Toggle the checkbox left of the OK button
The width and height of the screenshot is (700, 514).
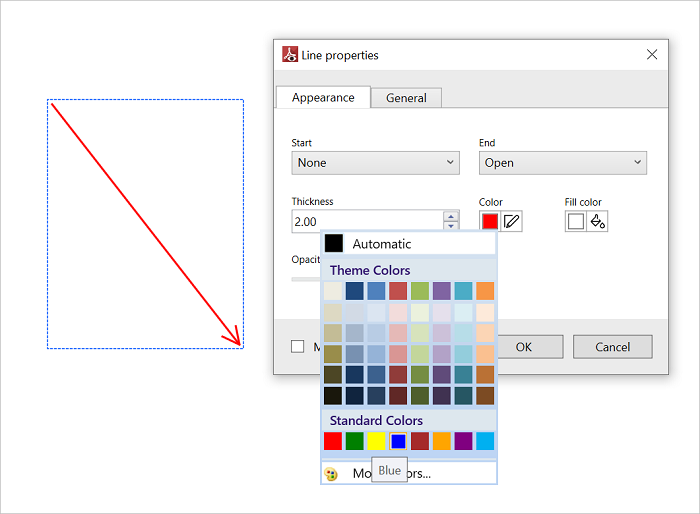click(298, 347)
